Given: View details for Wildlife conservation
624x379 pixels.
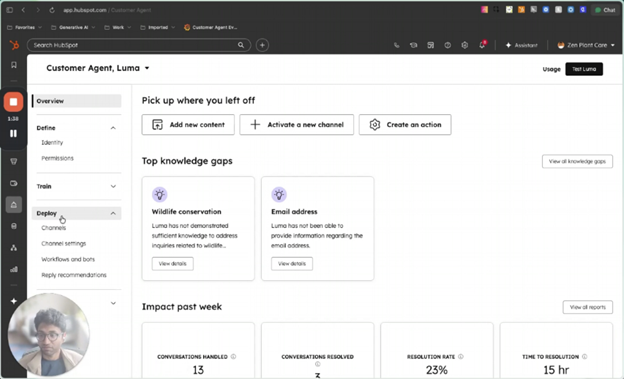Looking at the screenshot, I should pyautogui.click(x=172, y=264).
